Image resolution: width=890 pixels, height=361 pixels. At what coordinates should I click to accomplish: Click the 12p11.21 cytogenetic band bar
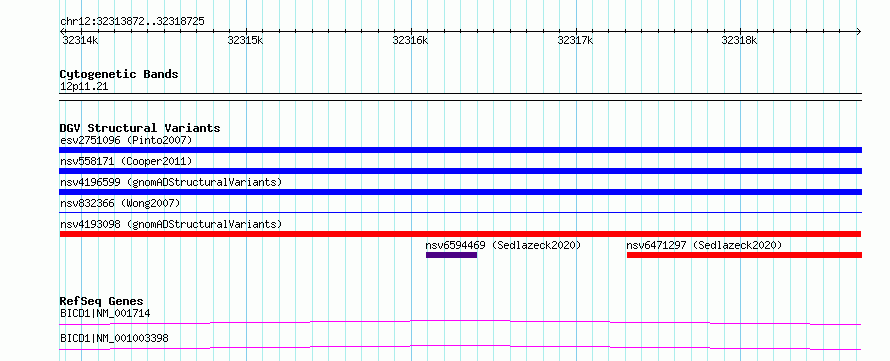tap(460, 96)
